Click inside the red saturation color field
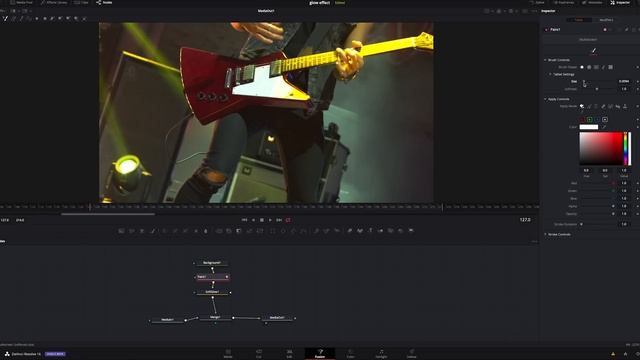640x360 pixels. [601, 149]
